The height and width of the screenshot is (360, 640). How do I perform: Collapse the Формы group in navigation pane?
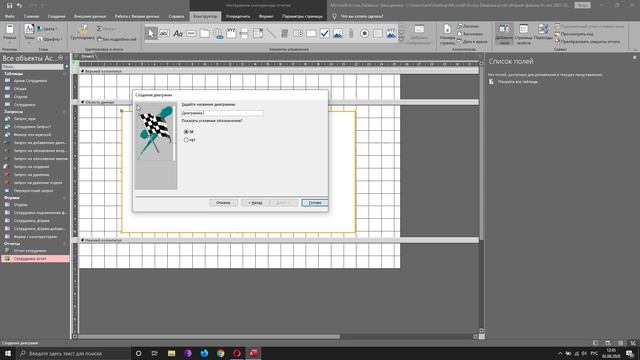pyautogui.click(x=64, y=198)
